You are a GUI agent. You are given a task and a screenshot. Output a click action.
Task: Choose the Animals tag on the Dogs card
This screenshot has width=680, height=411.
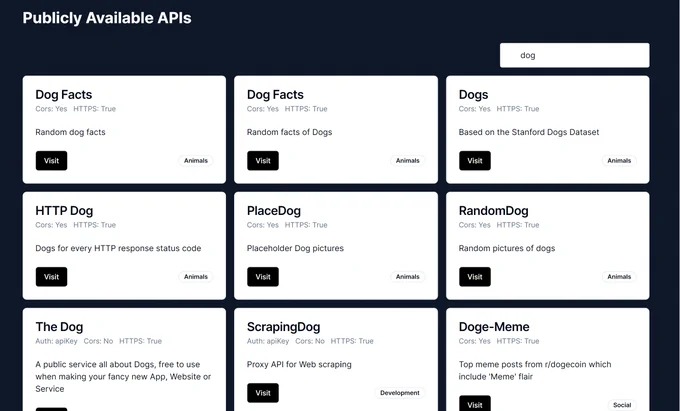(619, 160)
